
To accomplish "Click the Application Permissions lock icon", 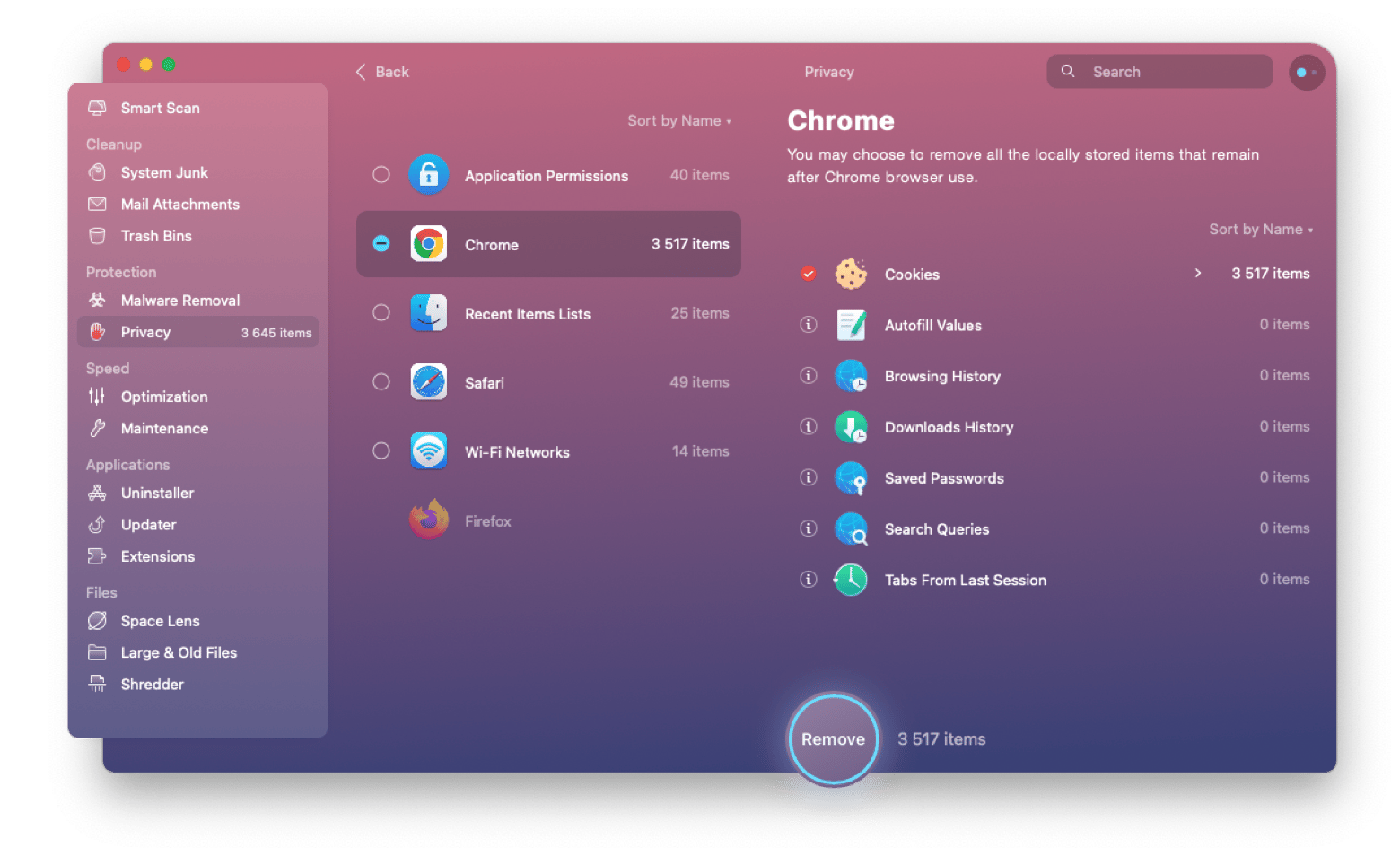I will click(x=429, y=175).
